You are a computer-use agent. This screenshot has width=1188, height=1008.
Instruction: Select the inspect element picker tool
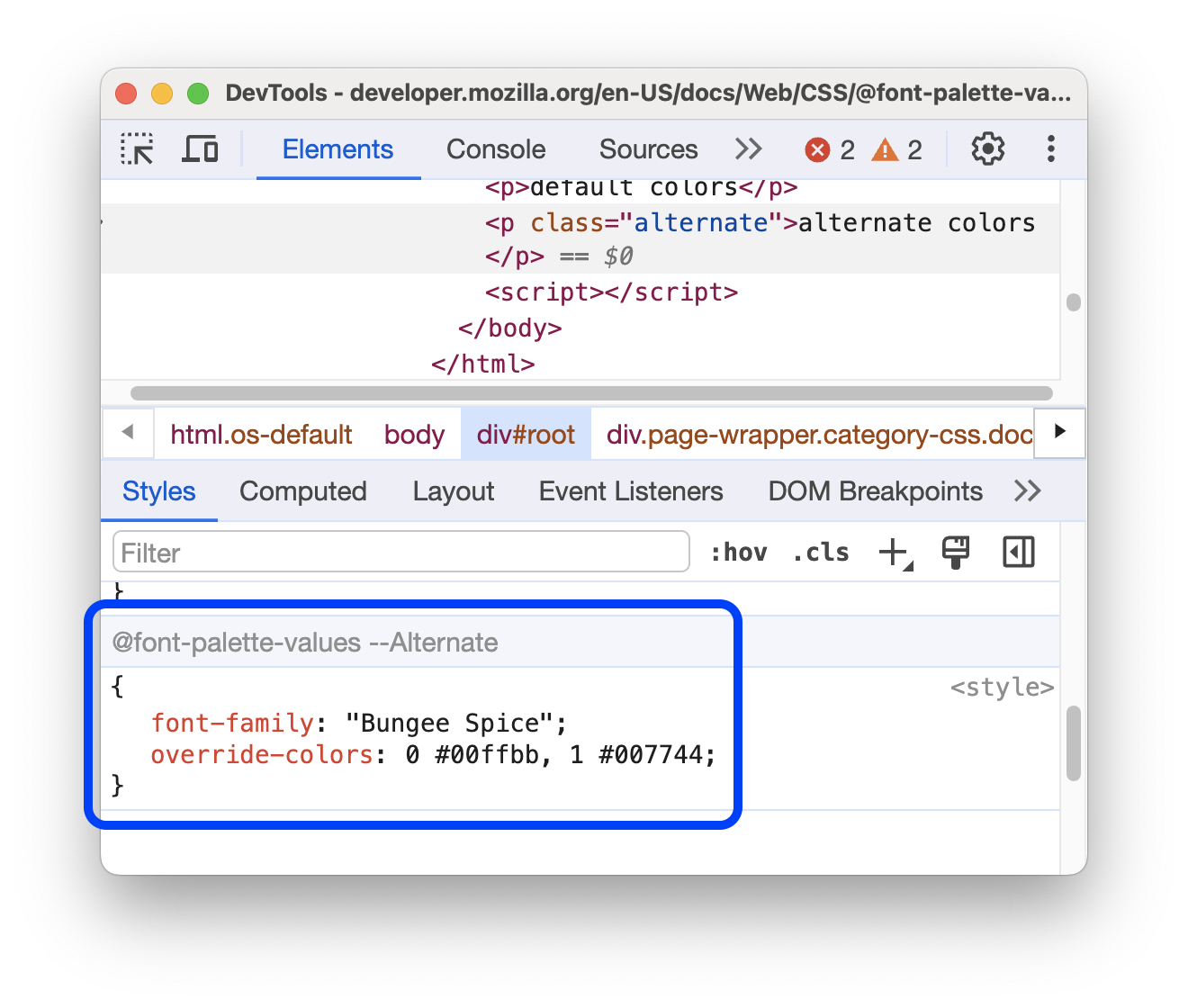click(137, 148)
